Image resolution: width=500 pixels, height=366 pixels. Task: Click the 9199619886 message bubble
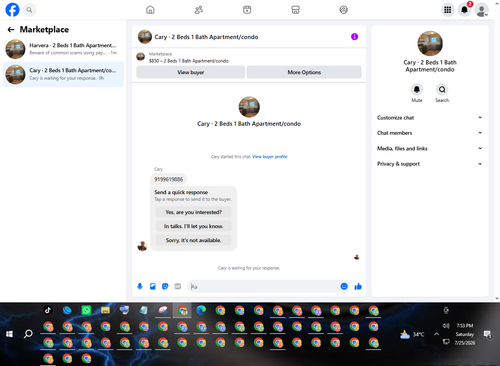tap(169, 179)
